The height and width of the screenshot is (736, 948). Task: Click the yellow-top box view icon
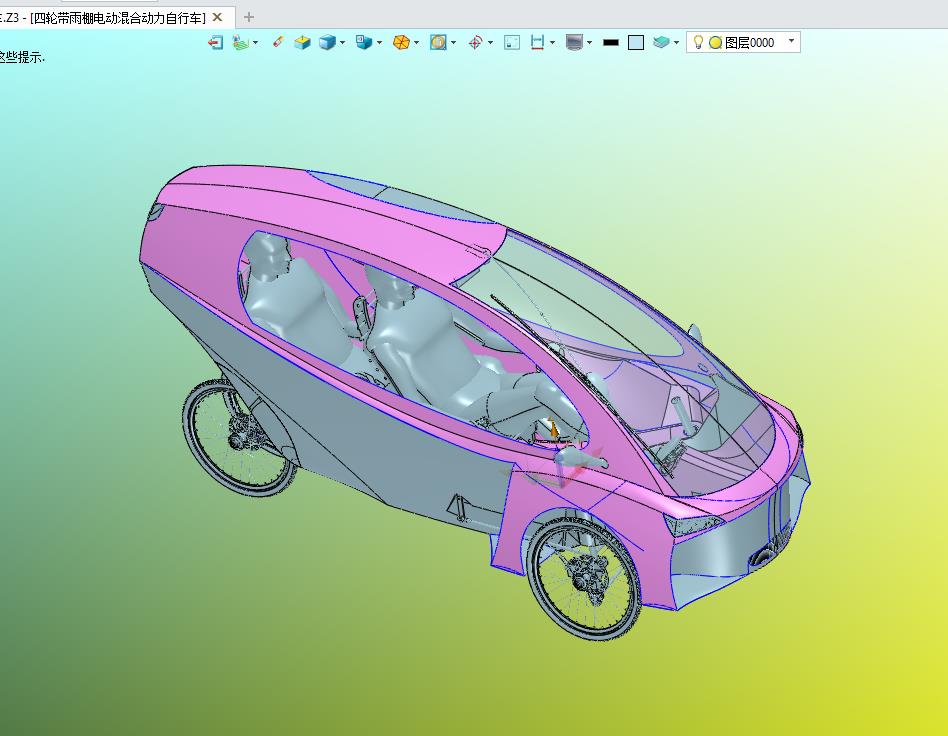pyautogui.click(x=302, y=43)
